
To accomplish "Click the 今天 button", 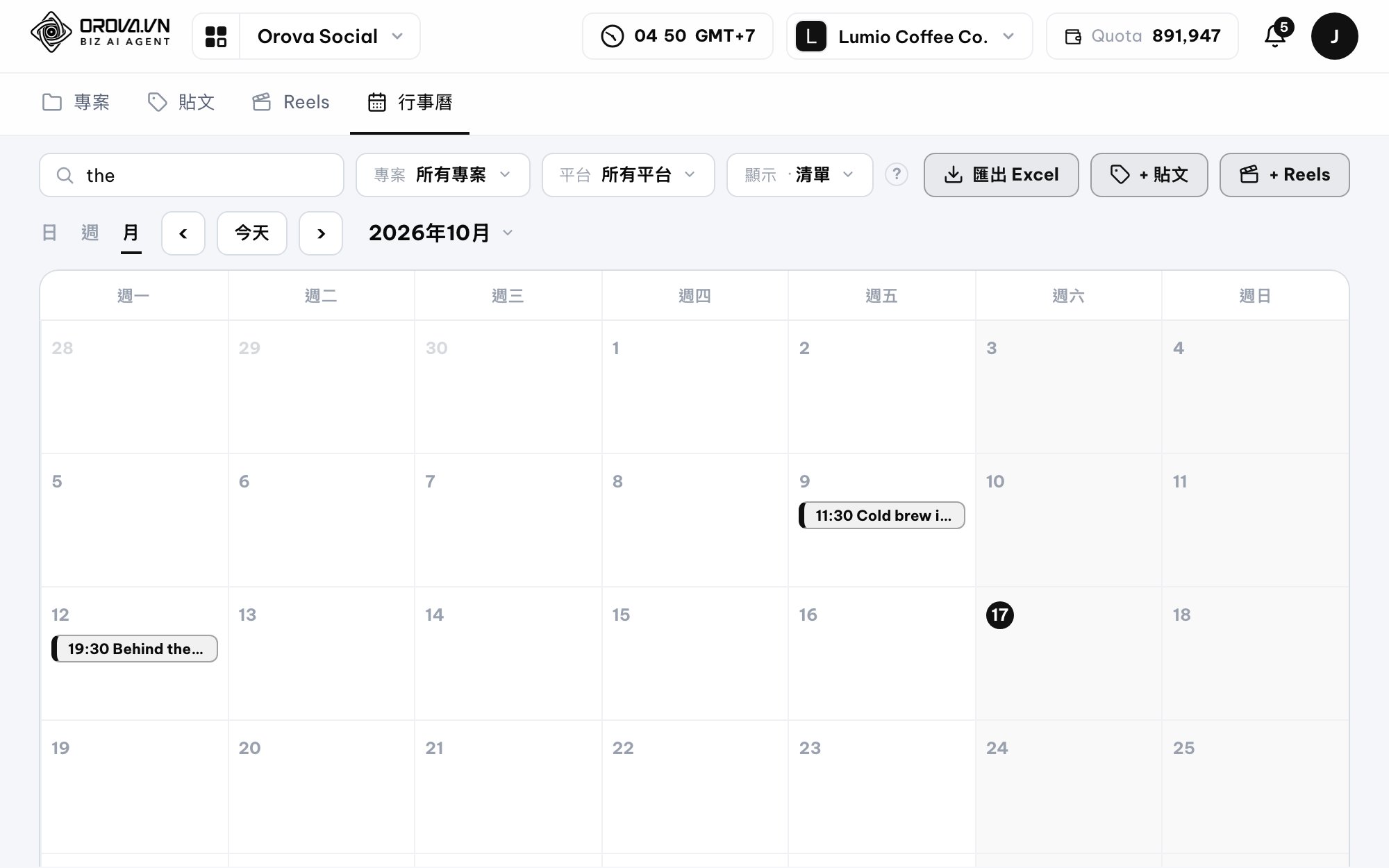I will pyautogui.click(x=252, y=233).
